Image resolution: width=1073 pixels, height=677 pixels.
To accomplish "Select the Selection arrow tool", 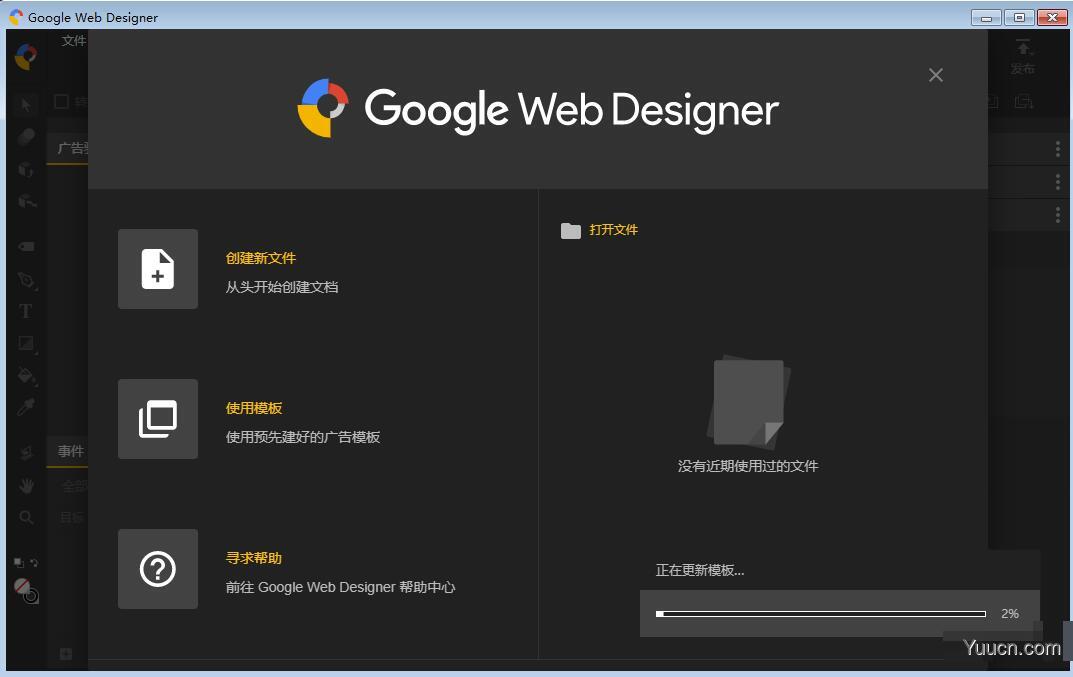I will coord(26,105).
